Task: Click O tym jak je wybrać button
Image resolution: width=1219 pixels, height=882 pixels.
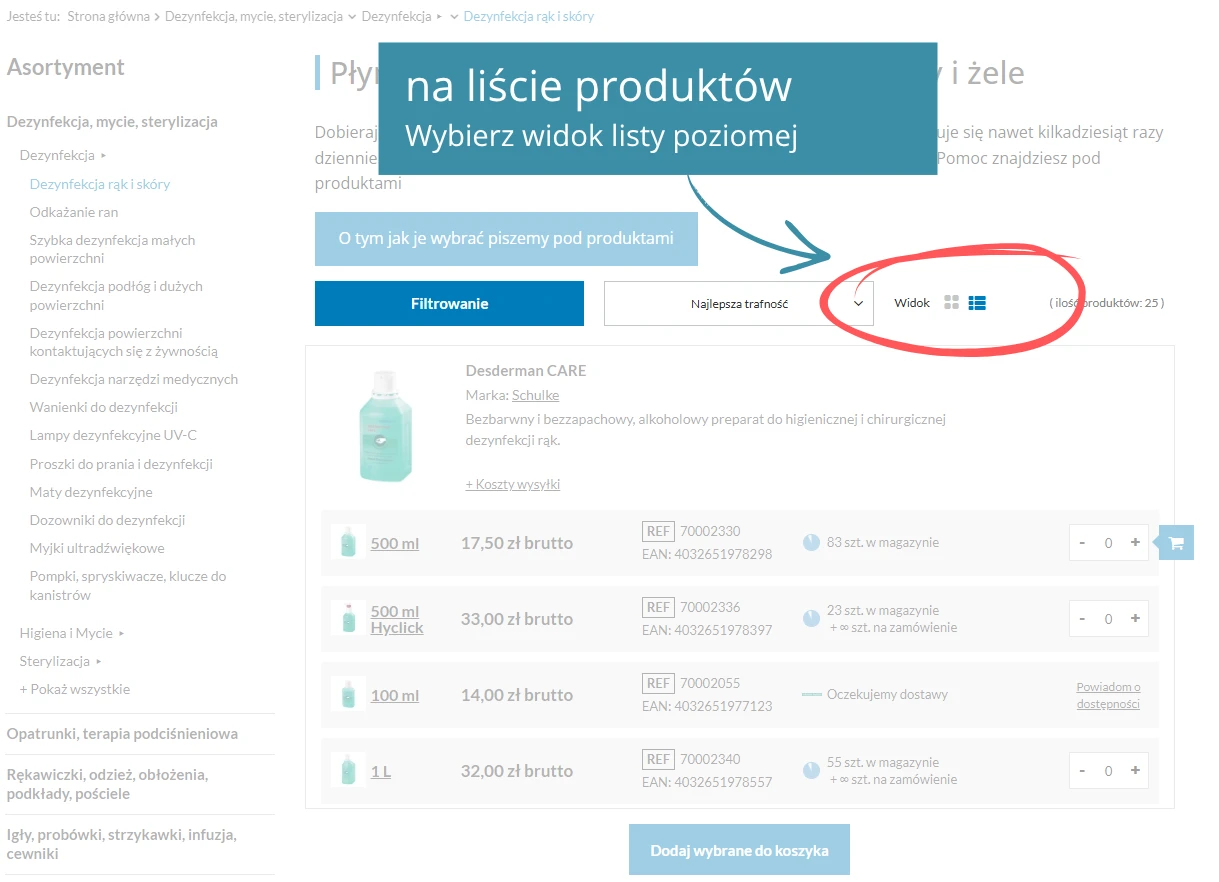Action: pos(506,239)
